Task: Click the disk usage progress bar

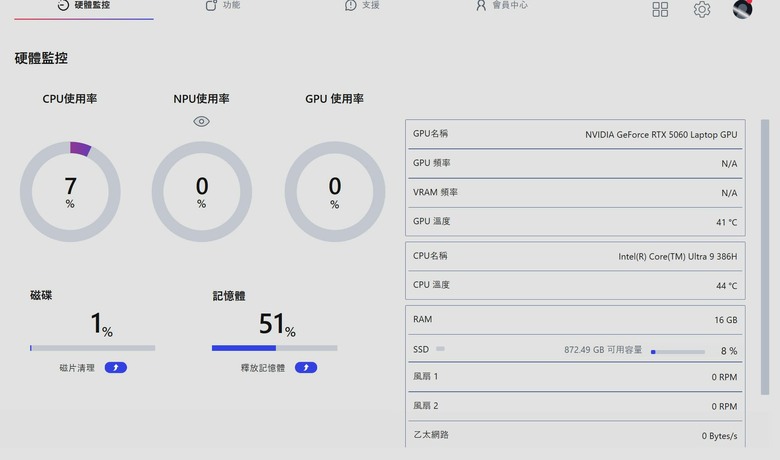Action: [x=93, y=348]
